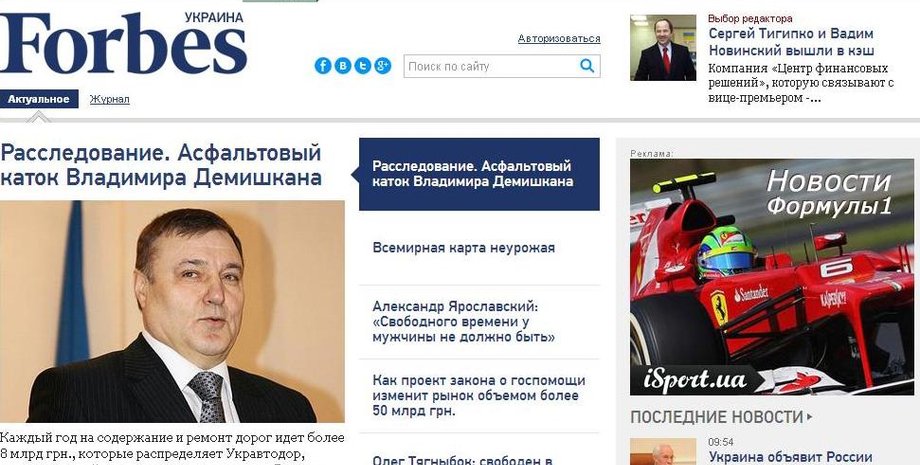The image size is (920, 465).
Task: Click the editor's choice photo thumbnail
Action: pyautogui.click(x=663, y=47)
